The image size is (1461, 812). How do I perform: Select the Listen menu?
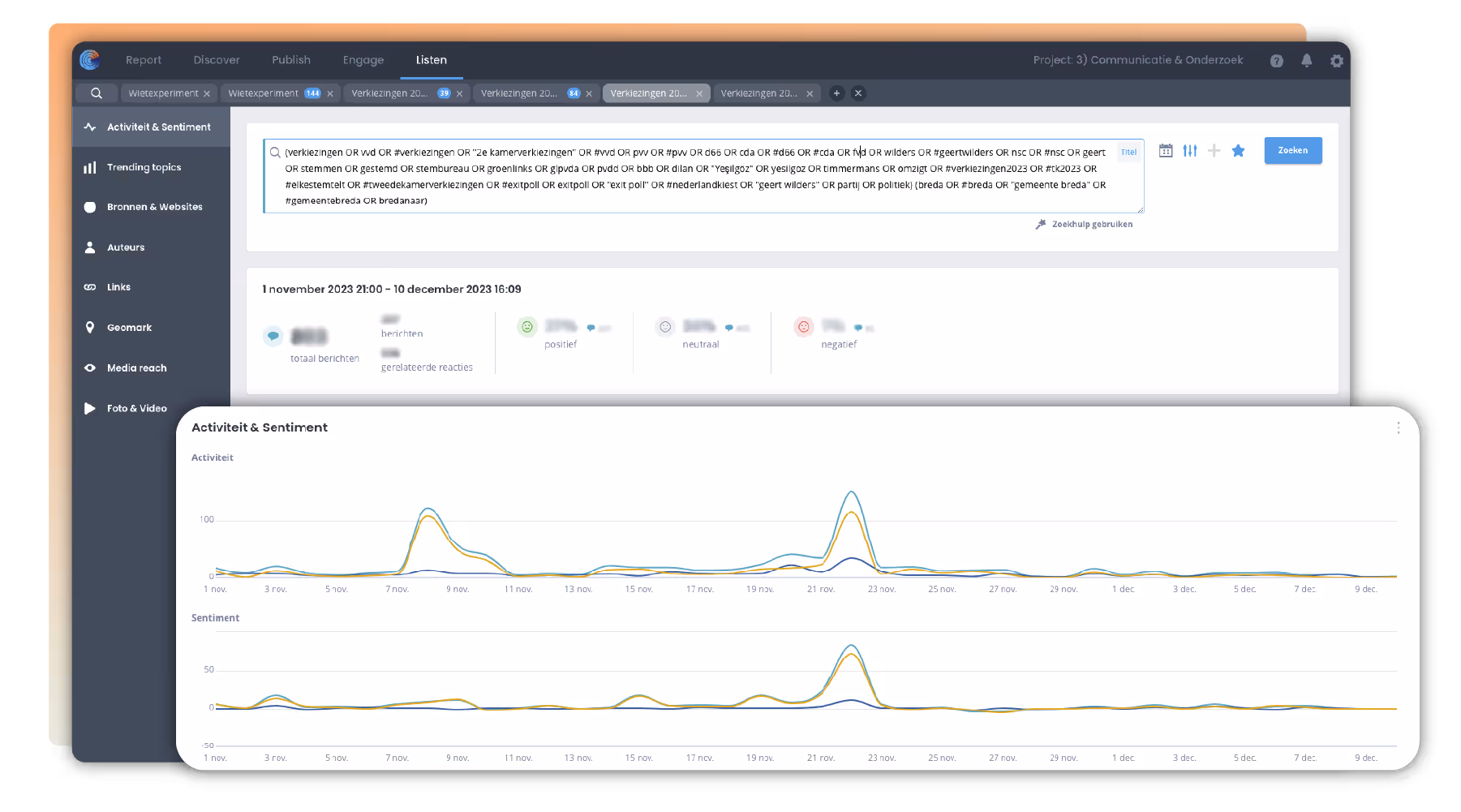(x=432, y=60)
